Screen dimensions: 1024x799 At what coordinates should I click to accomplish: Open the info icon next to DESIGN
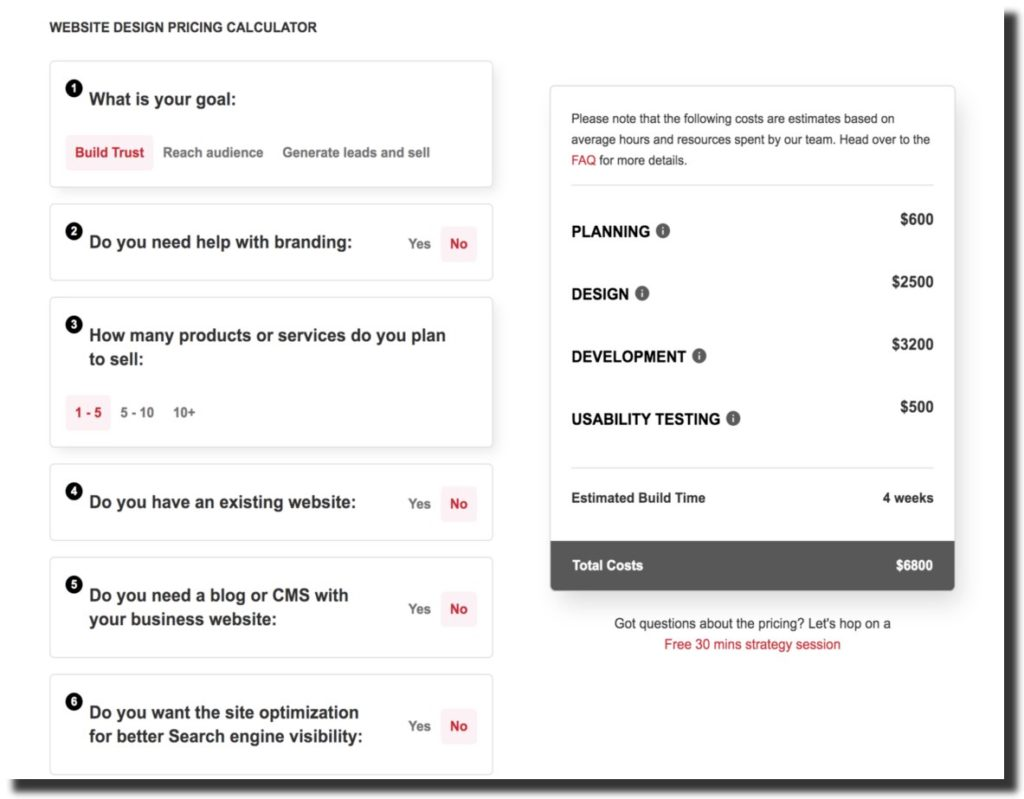pos(642,293)
